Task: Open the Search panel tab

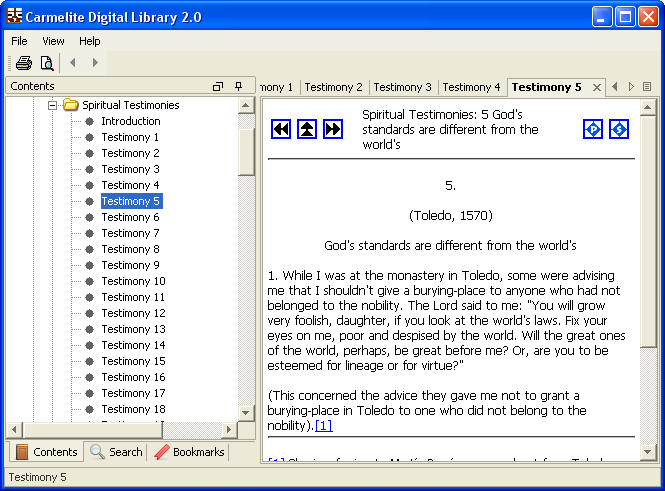Action: [116, 452]
